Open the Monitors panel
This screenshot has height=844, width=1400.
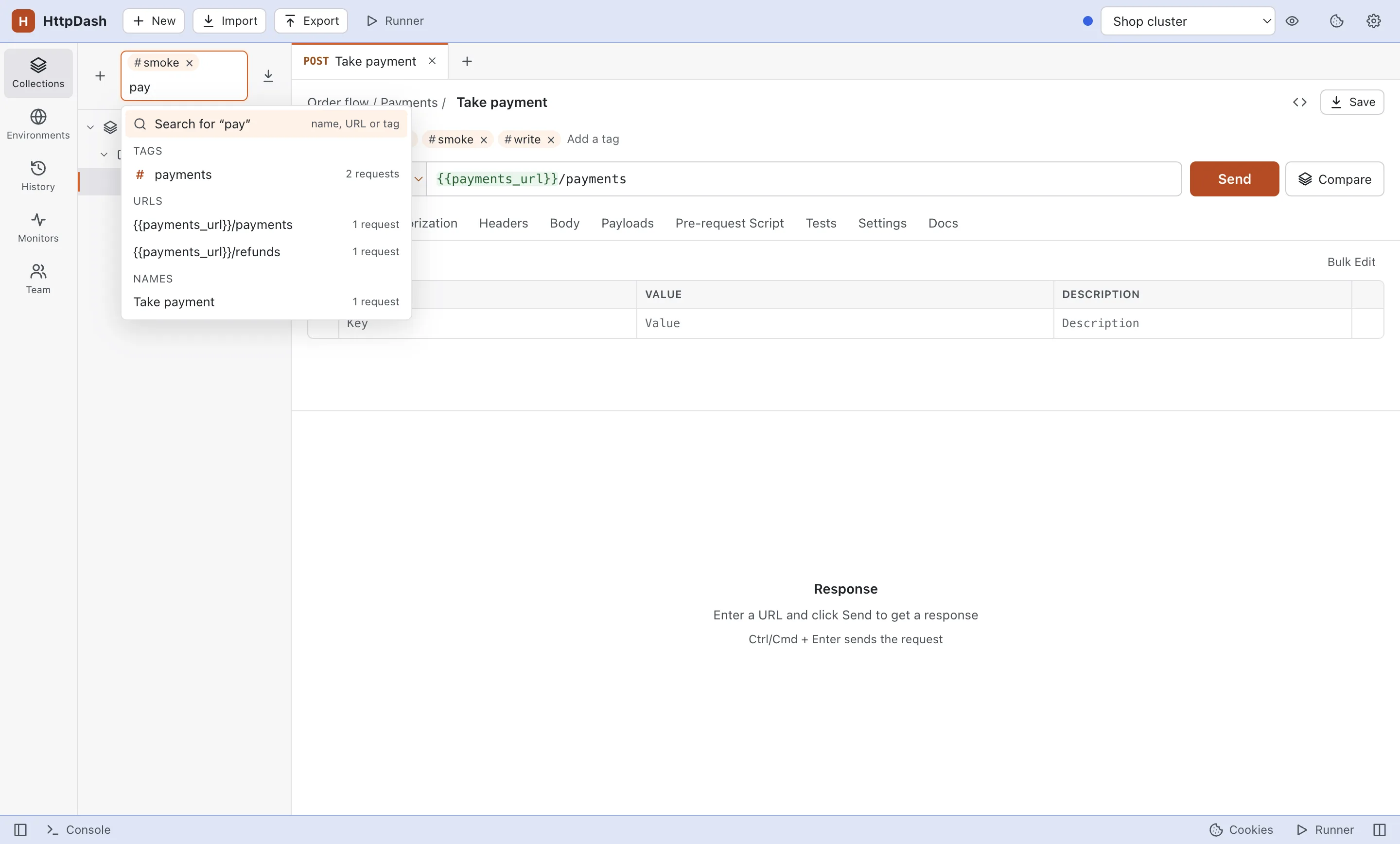(x=38, y=228)
